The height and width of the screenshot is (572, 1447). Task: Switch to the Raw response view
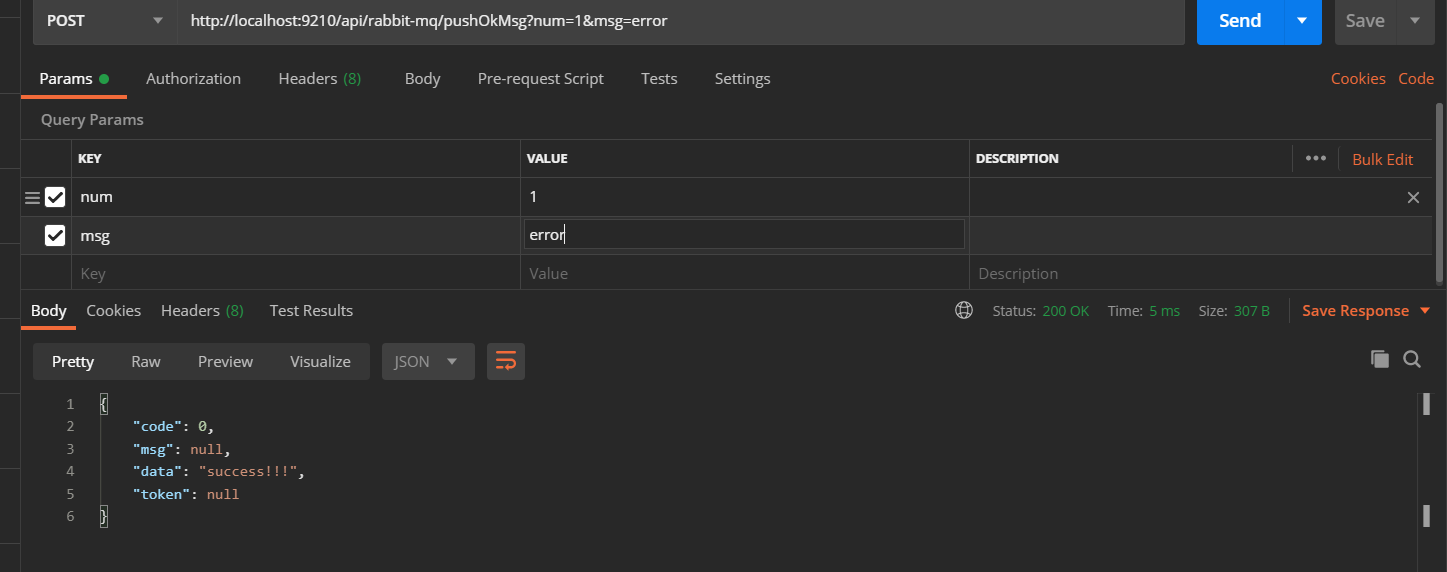(146, 362)
